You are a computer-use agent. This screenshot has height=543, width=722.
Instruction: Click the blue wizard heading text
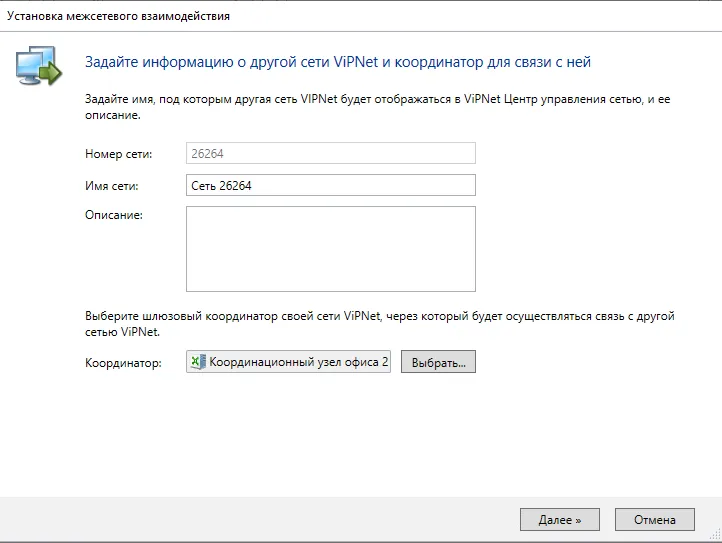[x=338, y=62]
